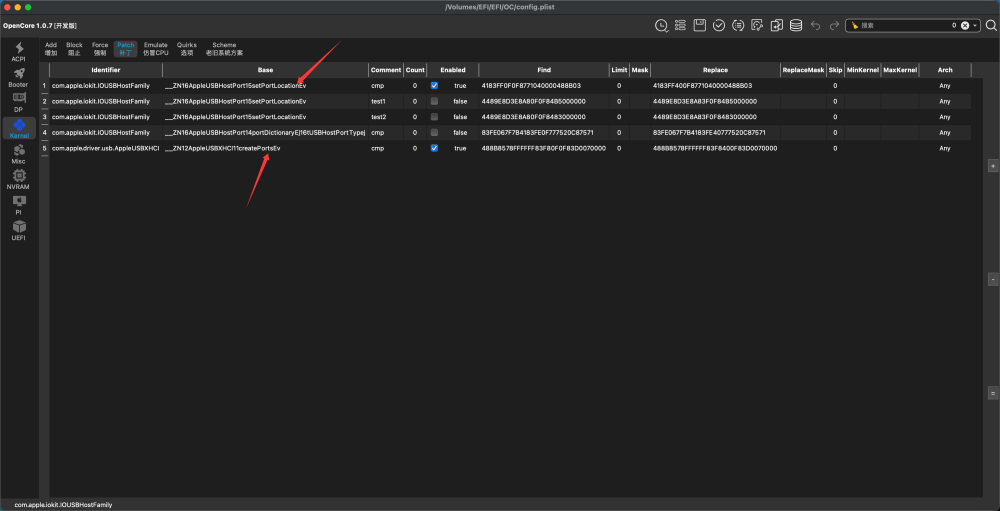Click the list view toolbar icon

click(680, 26)
